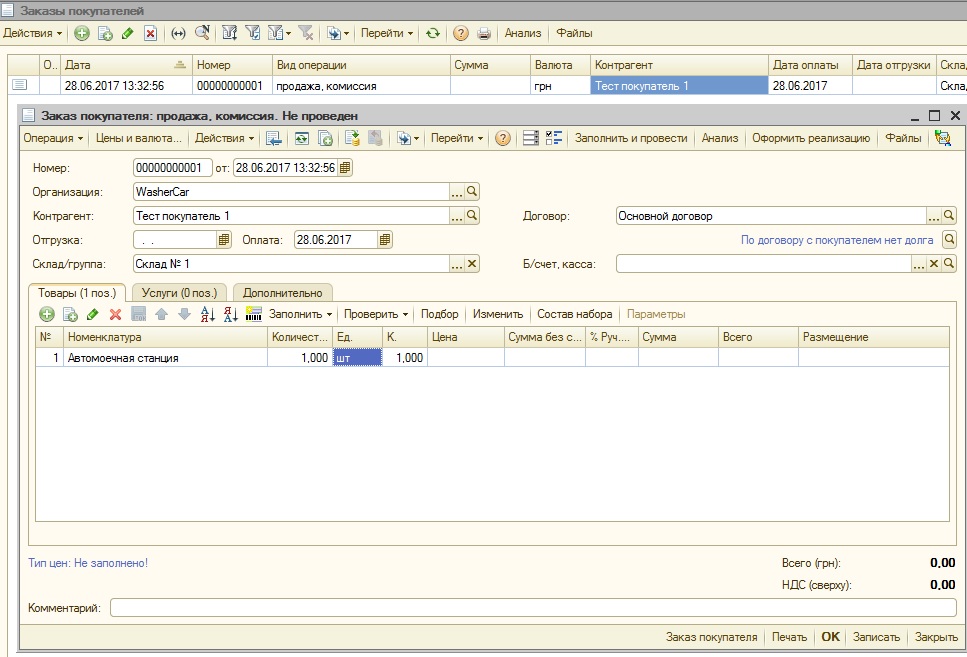Image resolution: width=967 pixels, height=657 pixels.
Task: Open the calendar picker beside the Оплата date
Action: pyautogui.click(x=385, y=239)
